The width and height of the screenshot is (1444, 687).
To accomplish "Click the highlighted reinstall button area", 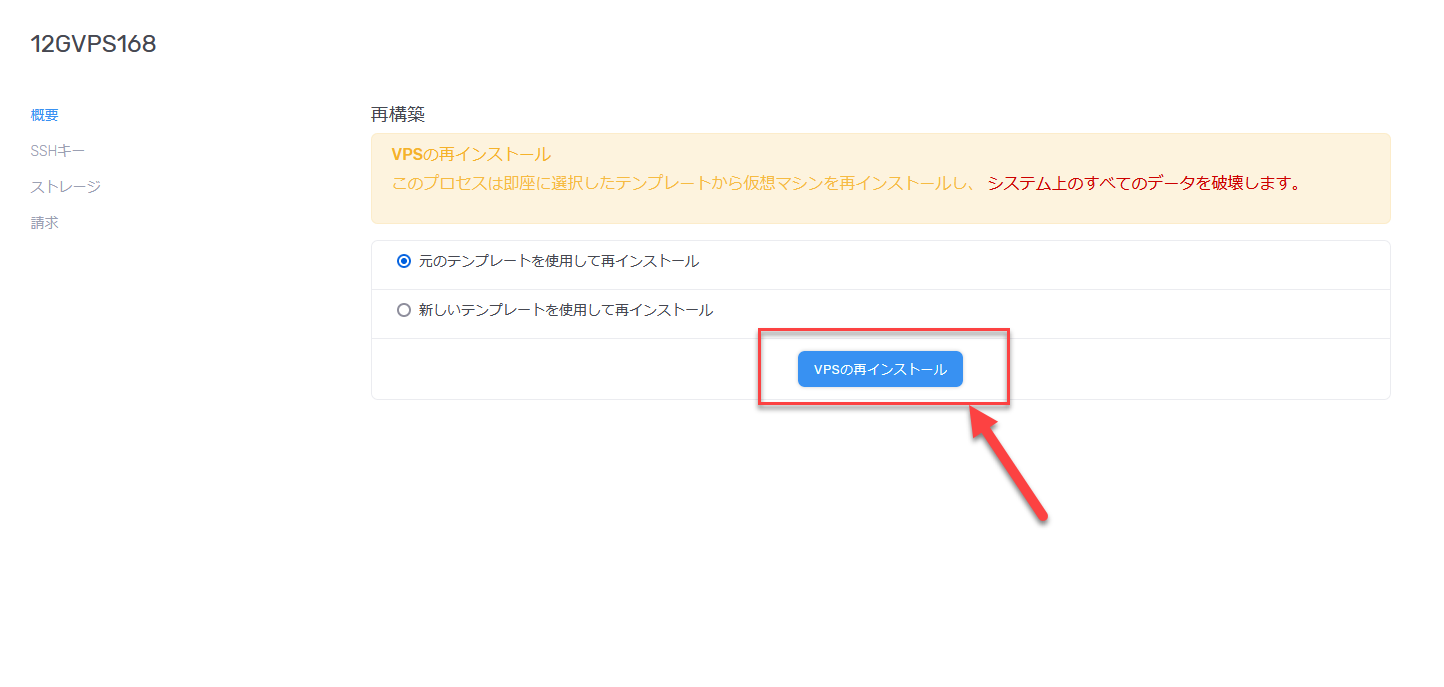I will [x=884, y=368].
